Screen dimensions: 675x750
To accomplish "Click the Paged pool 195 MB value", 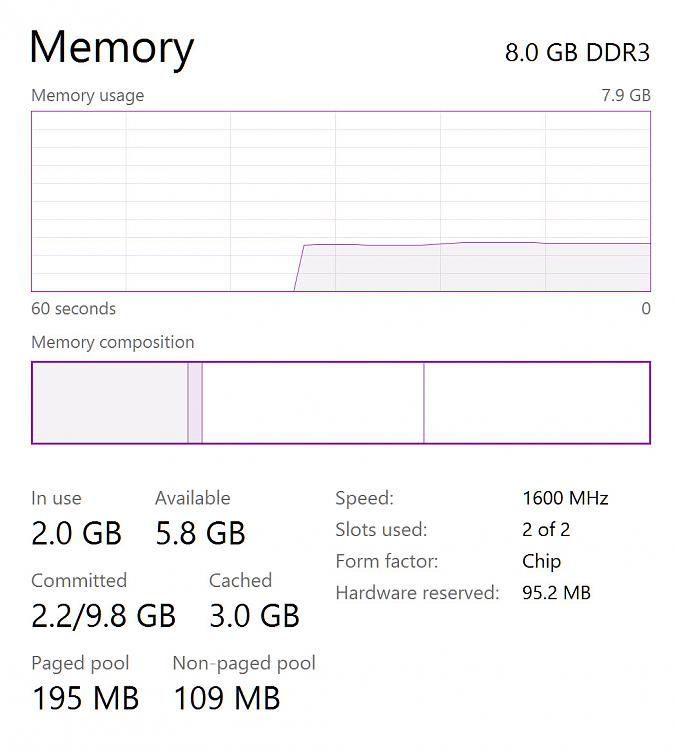I will [86, 698].
